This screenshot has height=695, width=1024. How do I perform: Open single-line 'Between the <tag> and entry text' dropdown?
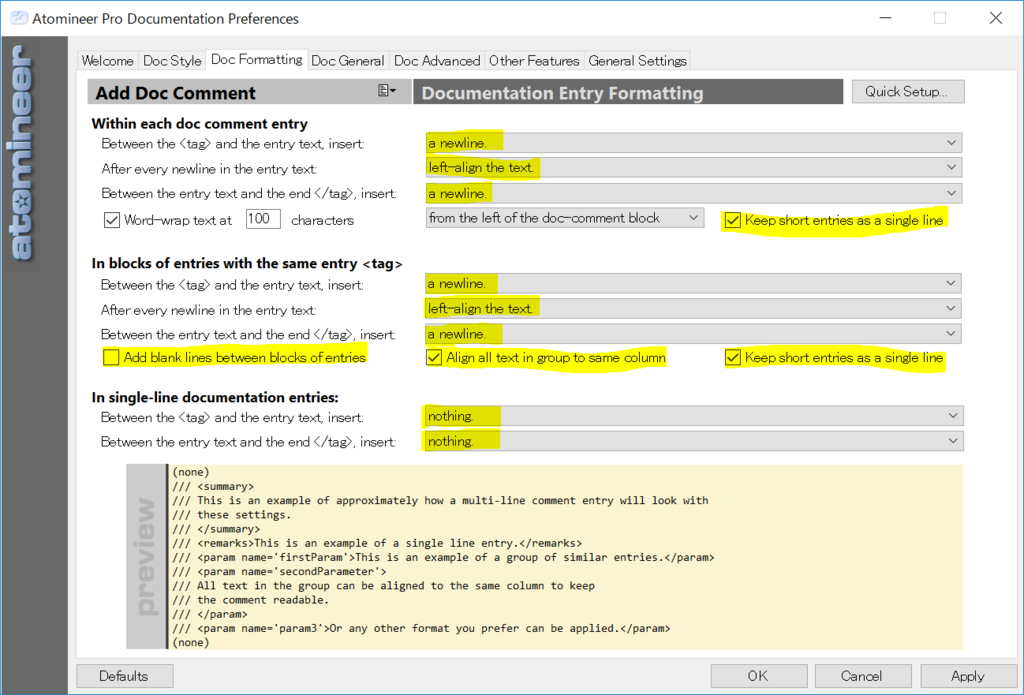point(694,416)
